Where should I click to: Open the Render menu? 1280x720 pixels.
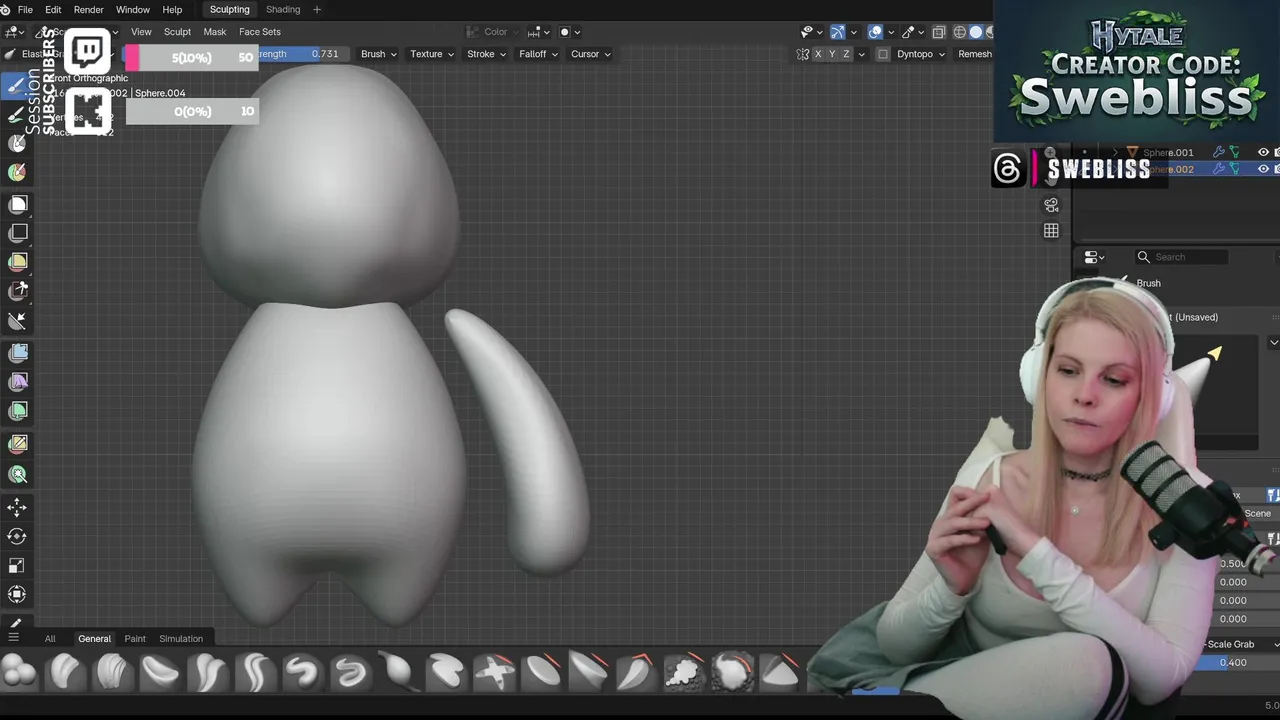tap(89, 10)
